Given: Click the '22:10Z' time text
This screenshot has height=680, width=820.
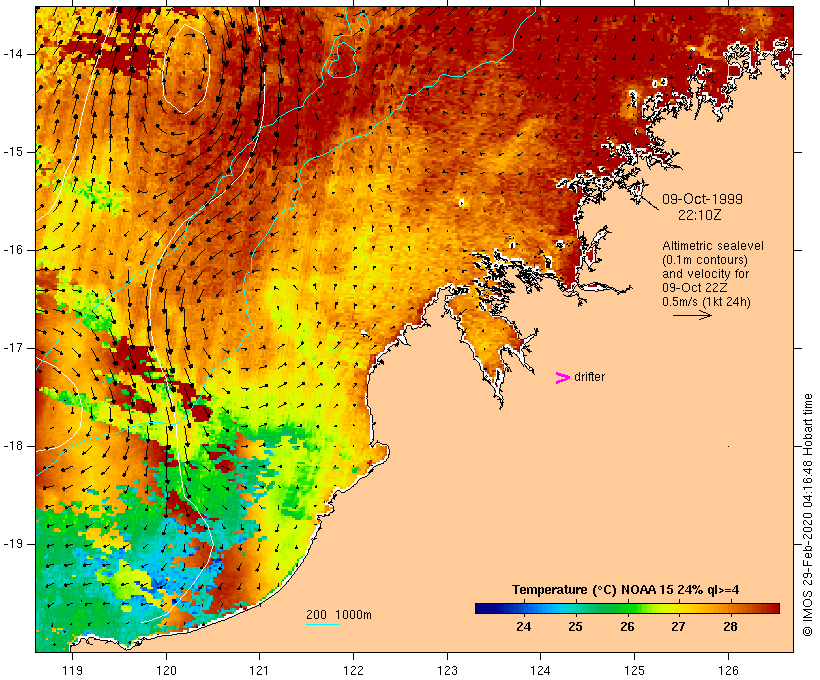Looking at the screenshot, I should (x=700, y=215).
